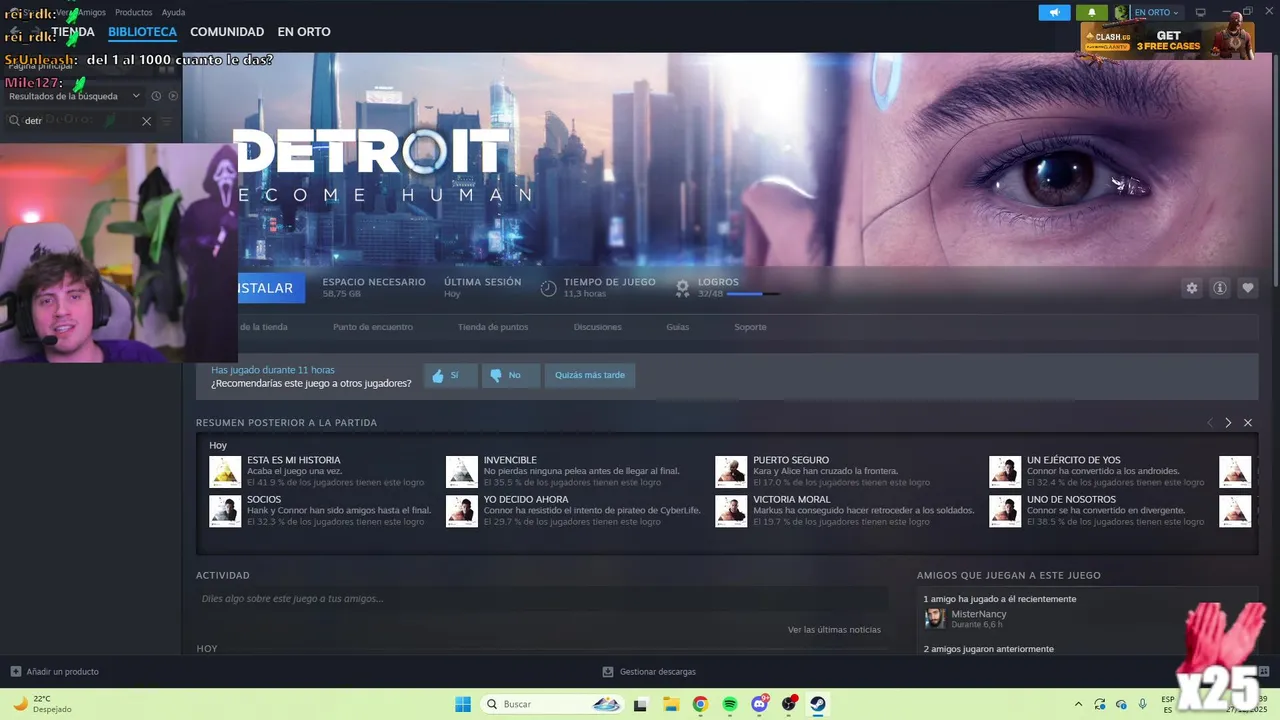1280x720 pixels.
Task: Open notifications bell button
Action: click(1092, 12)
